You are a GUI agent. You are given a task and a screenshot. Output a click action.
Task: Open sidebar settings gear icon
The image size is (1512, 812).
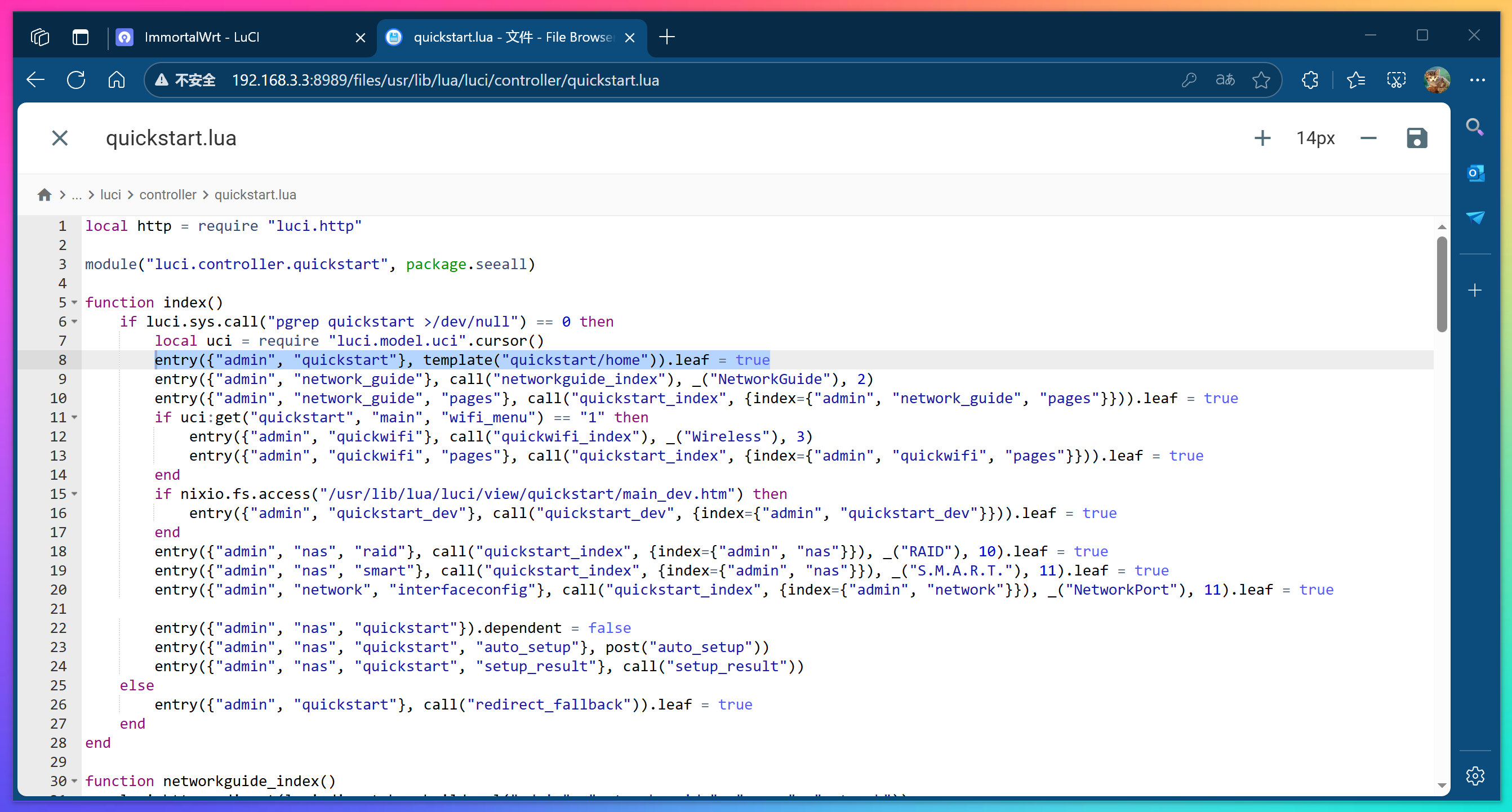click(1475, 775)
